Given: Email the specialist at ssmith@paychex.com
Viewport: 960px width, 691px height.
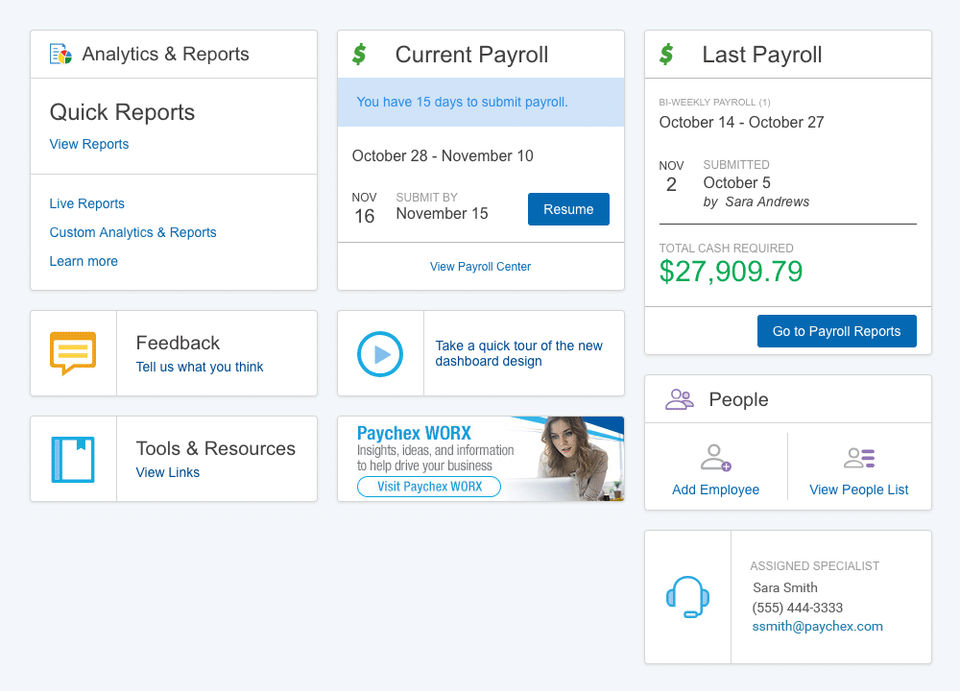Looking at the screenshot, I should [x=817, y=626].
